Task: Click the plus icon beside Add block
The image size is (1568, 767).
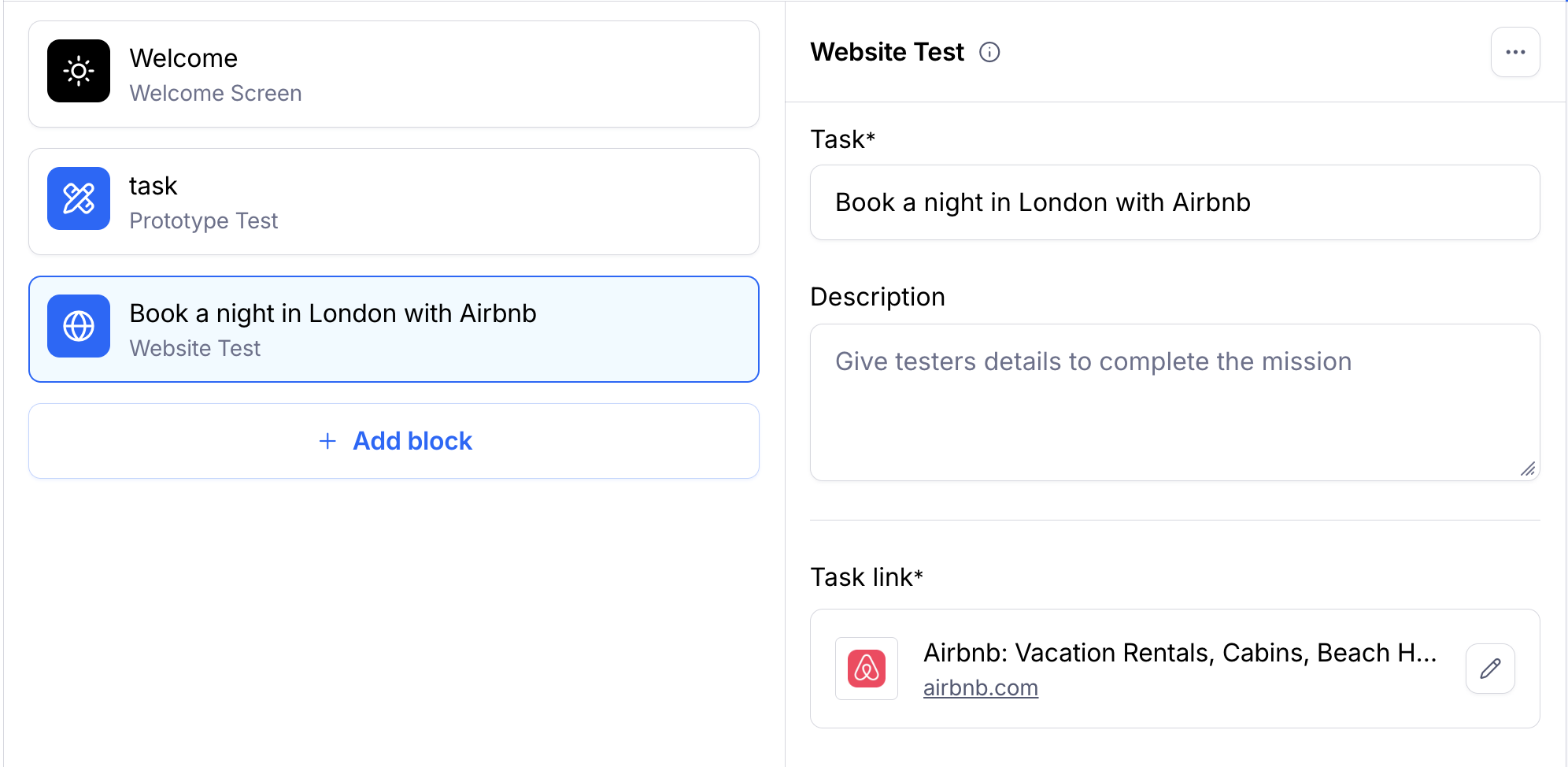Action: (327, 441)
